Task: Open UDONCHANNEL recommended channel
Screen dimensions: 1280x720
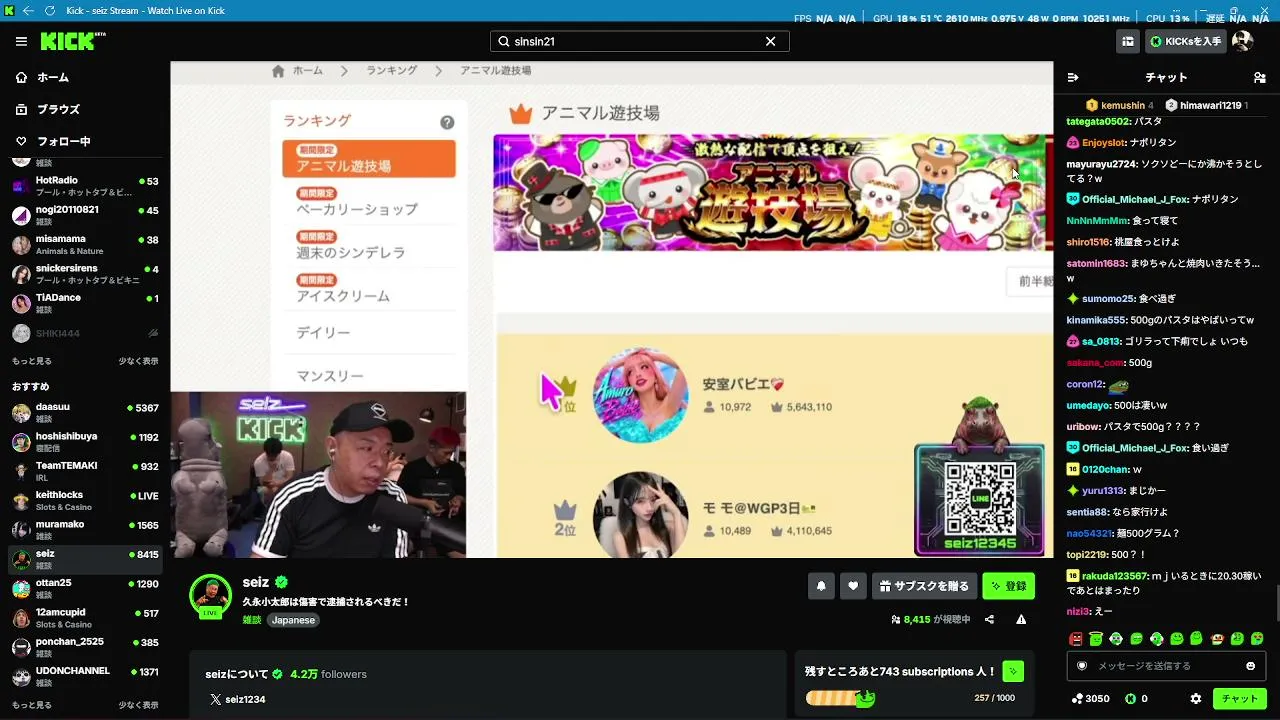Action: (85, 675)
